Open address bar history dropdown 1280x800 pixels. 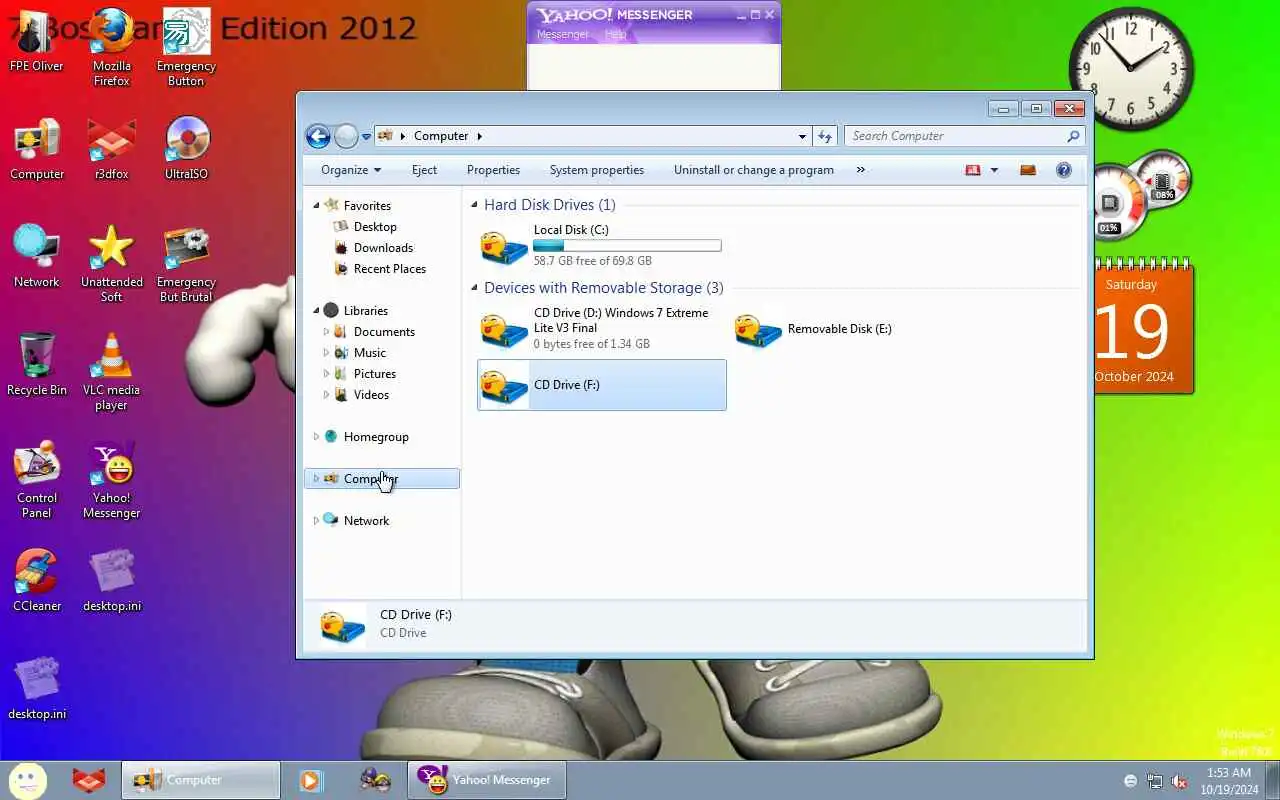coord(802,136)
